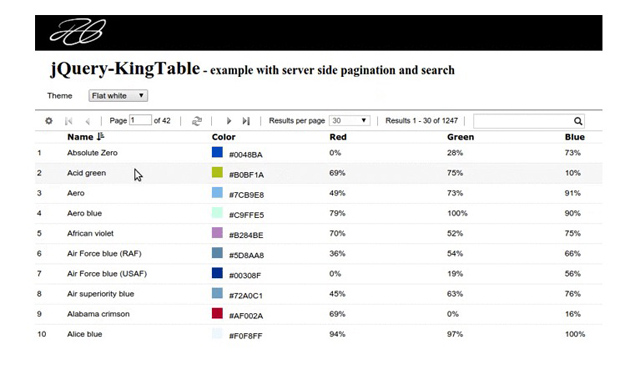Image resolution: width=625 pixels, height=375 pixels.
Task: Click Absolute Zero's 73% blue value
Action: (572, 153)
